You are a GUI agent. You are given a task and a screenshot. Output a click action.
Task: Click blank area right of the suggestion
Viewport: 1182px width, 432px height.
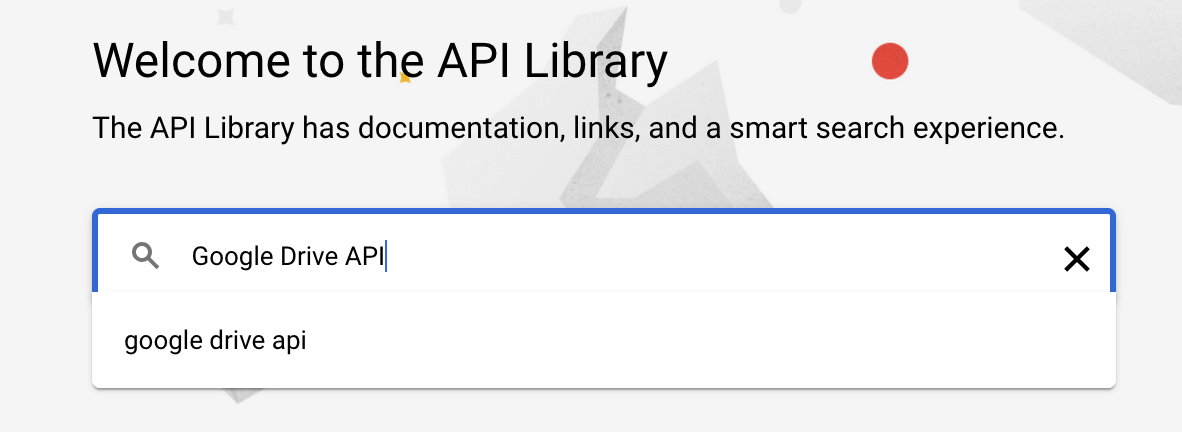(x=700, y=341)
